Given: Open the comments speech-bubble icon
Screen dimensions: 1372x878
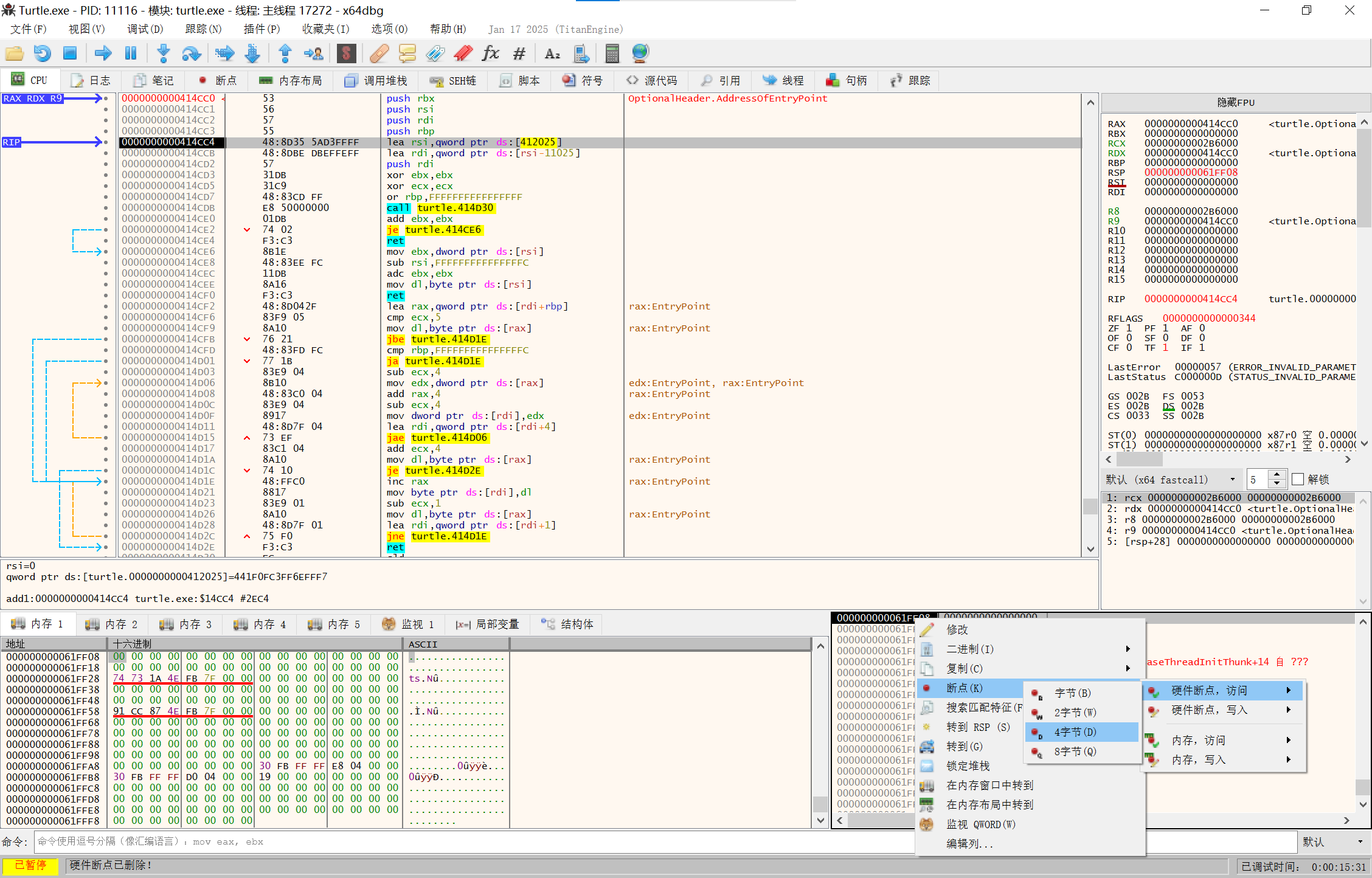Looking at the screenshot, I should click(407, 54).
